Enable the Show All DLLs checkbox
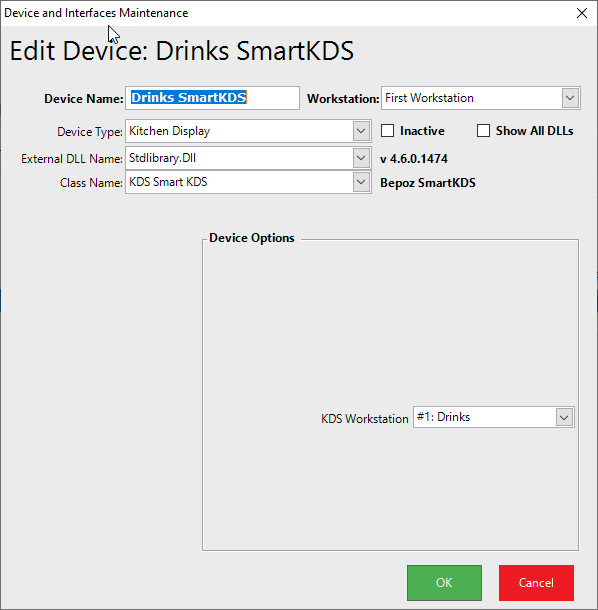Screen dimensions: 598x610 (x=483, y=131)
